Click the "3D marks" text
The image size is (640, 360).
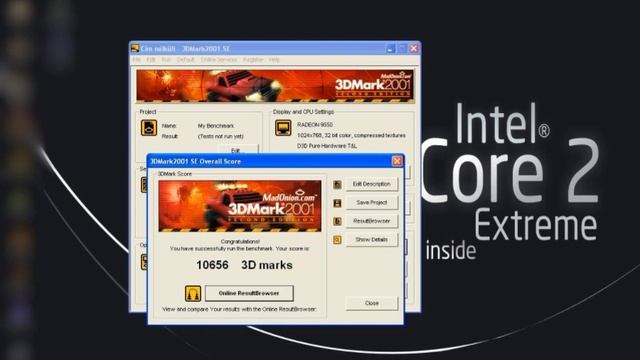tap(267, 265)
